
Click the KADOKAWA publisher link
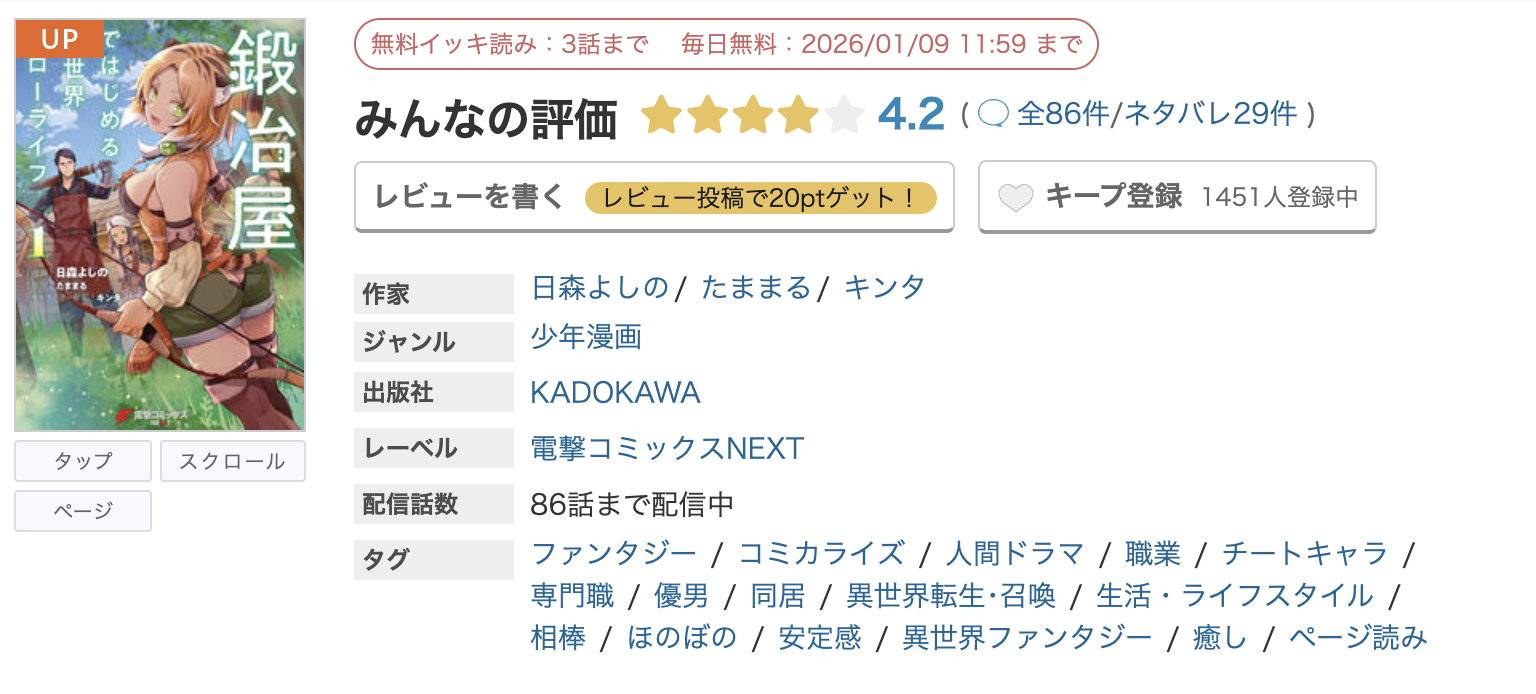(x=616, y=392)
